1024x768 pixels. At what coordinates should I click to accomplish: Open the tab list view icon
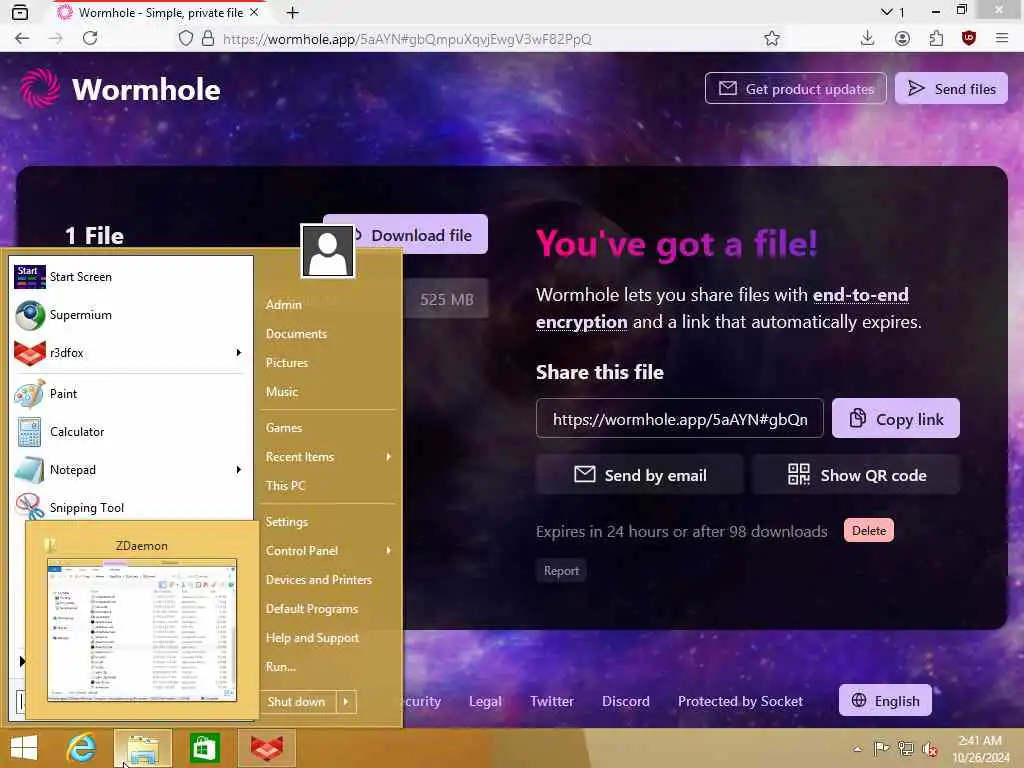coord(20,12)
